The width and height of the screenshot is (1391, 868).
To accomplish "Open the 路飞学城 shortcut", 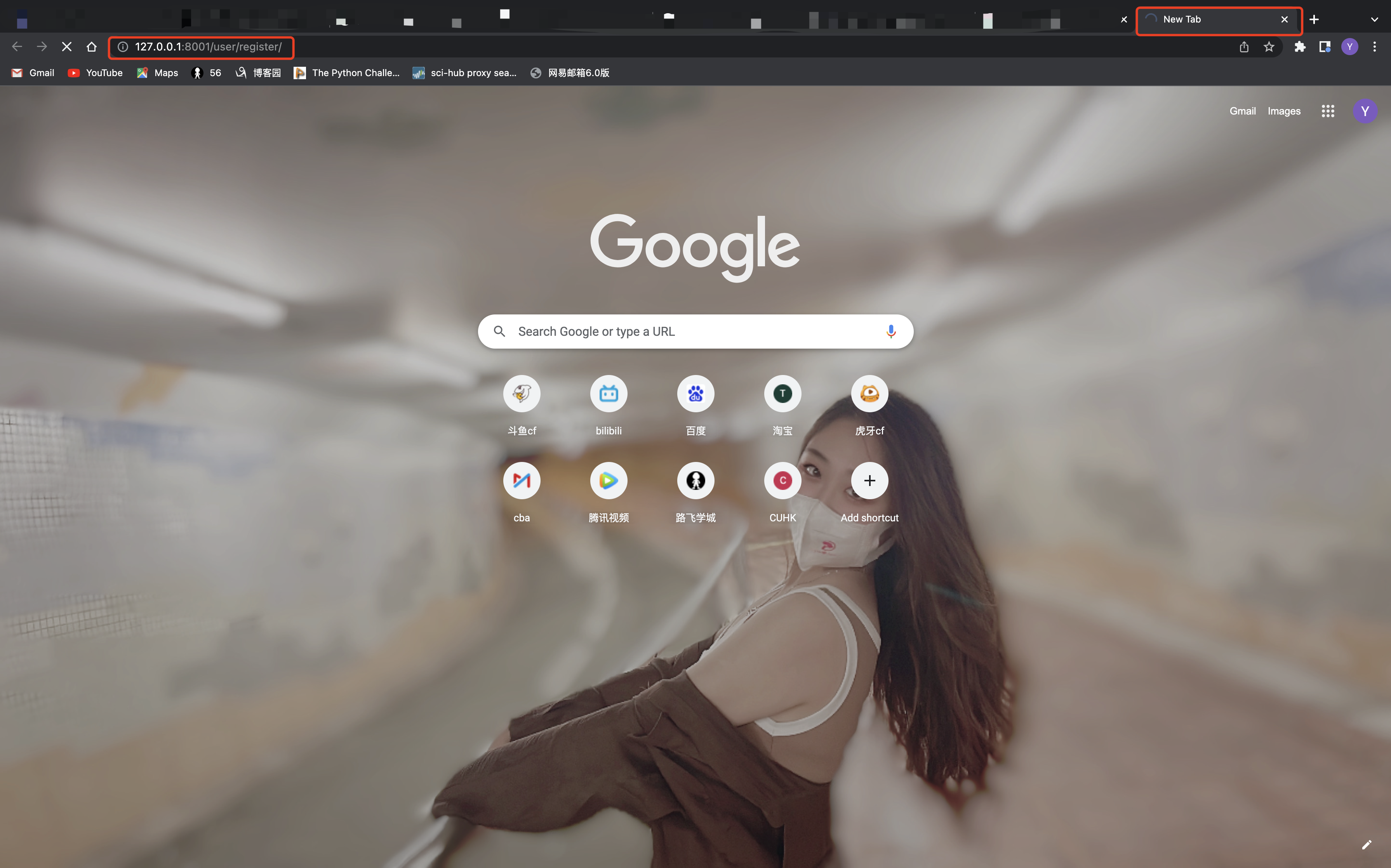I will [x=695, y=493].
